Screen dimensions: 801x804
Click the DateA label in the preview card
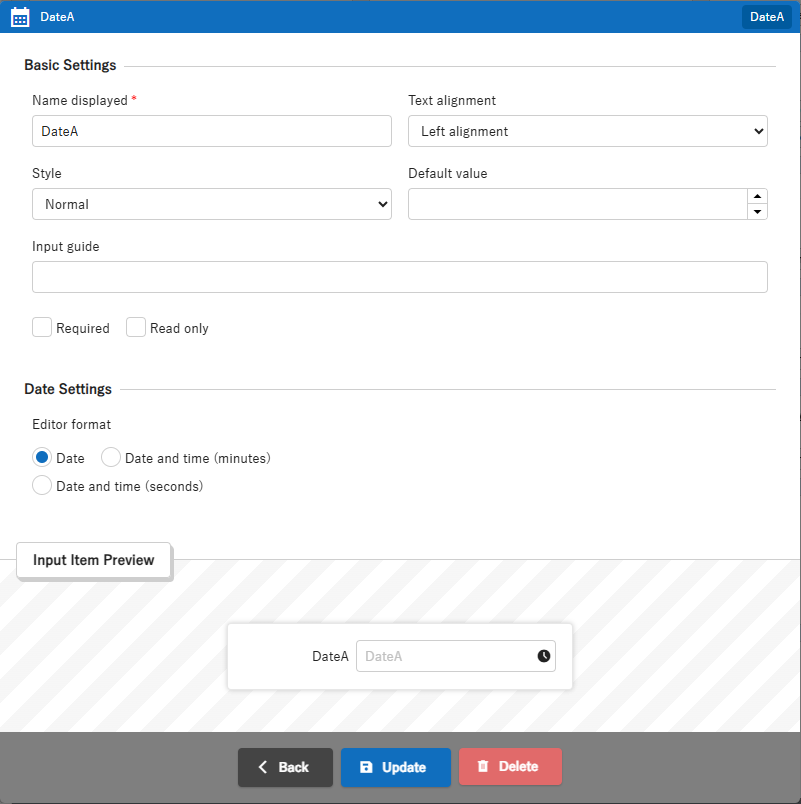click(x=330, y=656)
